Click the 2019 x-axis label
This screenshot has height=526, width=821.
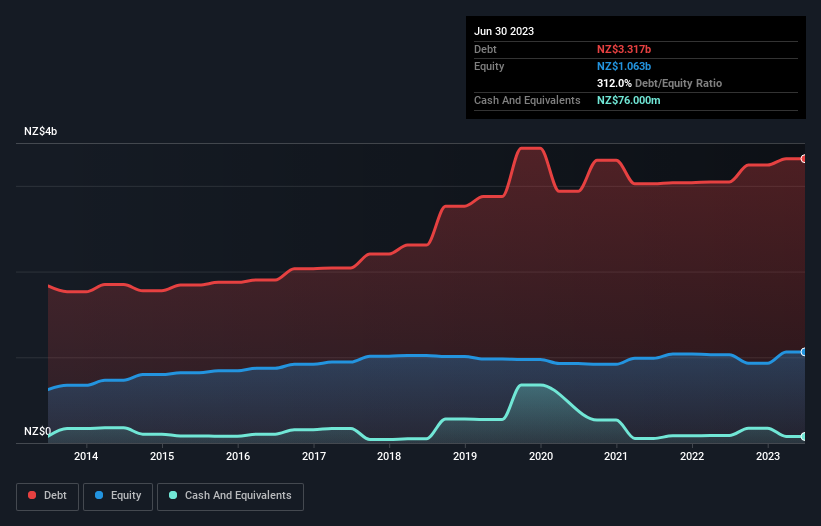tap(465, 456)
